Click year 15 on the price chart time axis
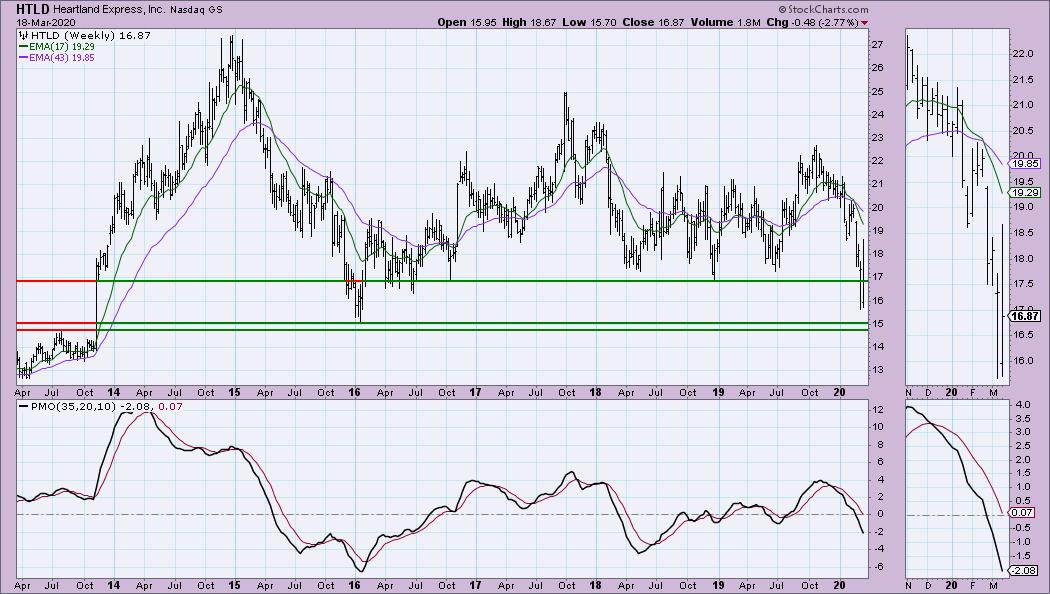 (x=234, y=392)
